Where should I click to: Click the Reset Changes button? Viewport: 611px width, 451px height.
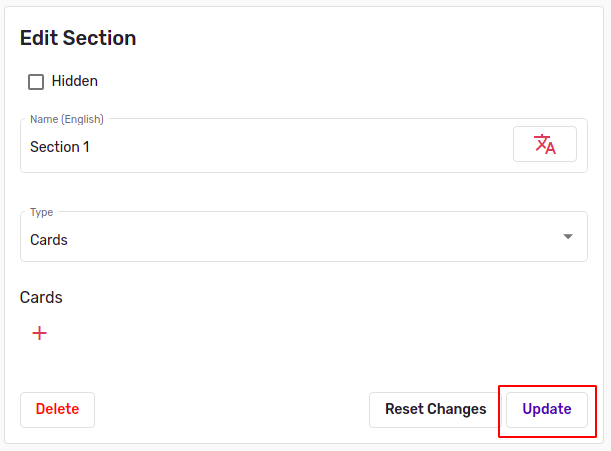(x=435, y=410)
